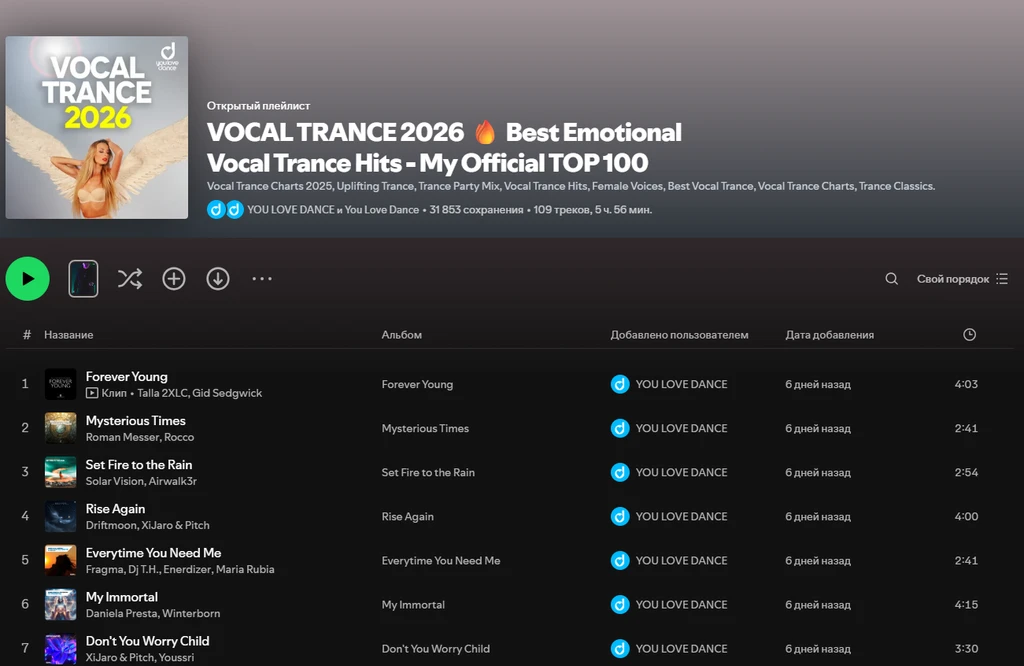Open YOU LOVE DANCE user on Forever Young row
This screenshot has height=666, width=1024.
[681, 385]
